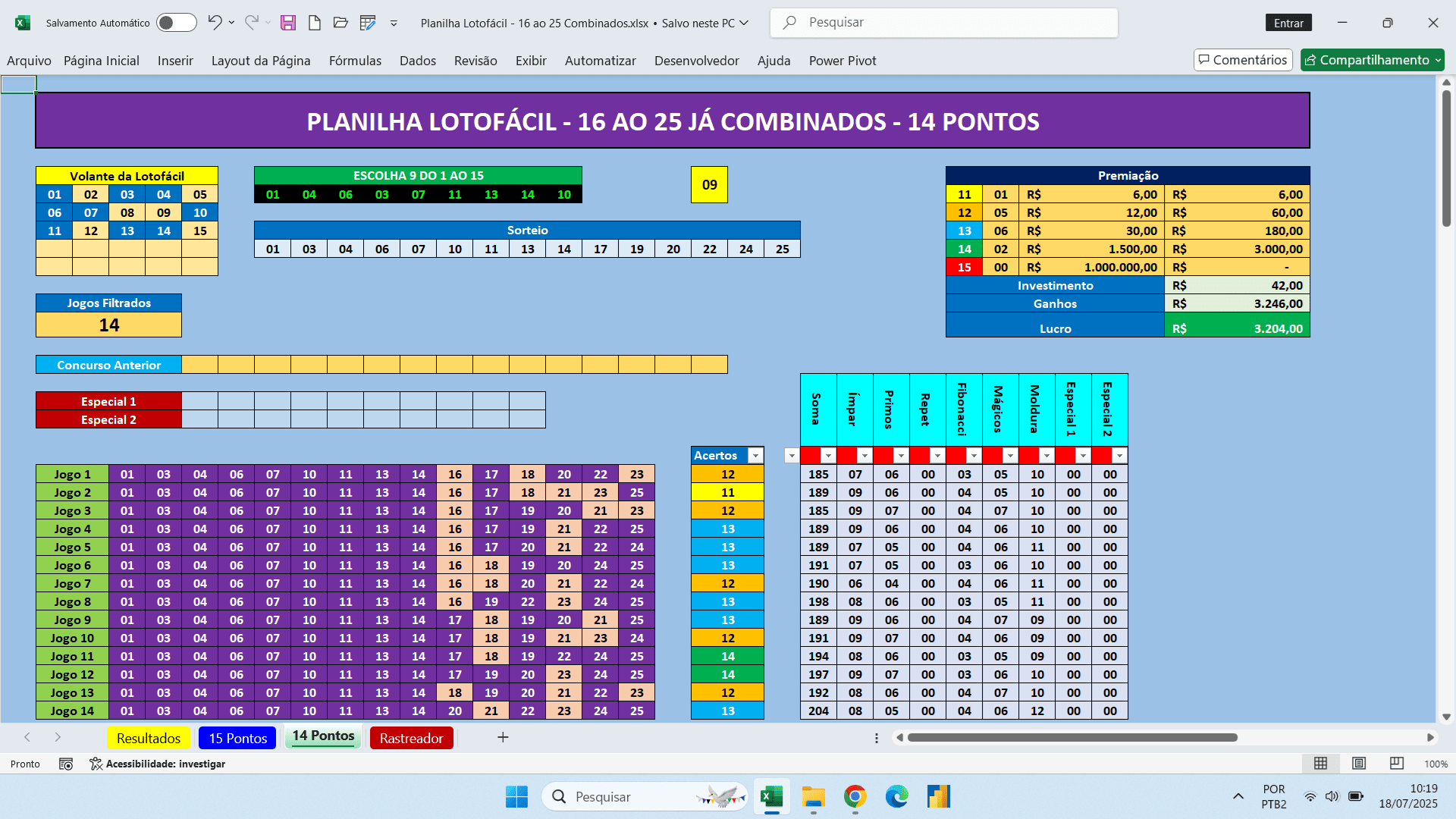Switch to Normal view in the status bar
The width and height of the screenshot is (1456, 819).
pos(1321,764)
